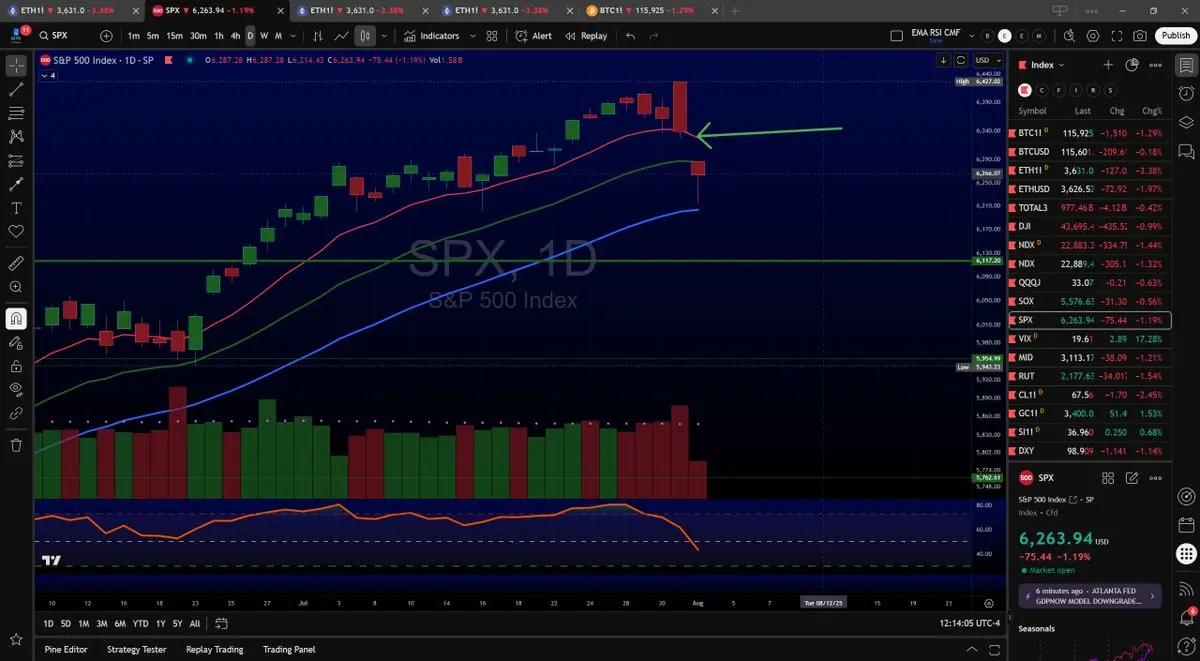Image resolution: width=1200 pixels, height=661 pixels.
Task: Toggle the R filter chip in watchlist
Action: pyautogui.click(x=1094, y=89)
